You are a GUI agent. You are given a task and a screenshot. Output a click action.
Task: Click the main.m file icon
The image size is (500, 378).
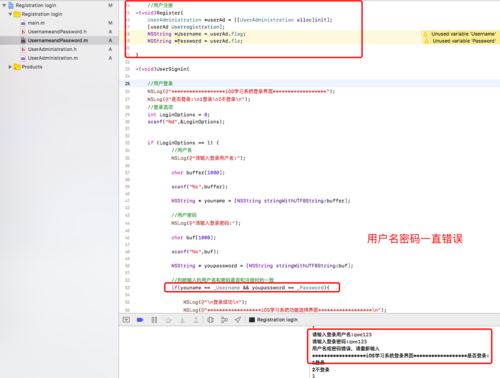(23, 23)
